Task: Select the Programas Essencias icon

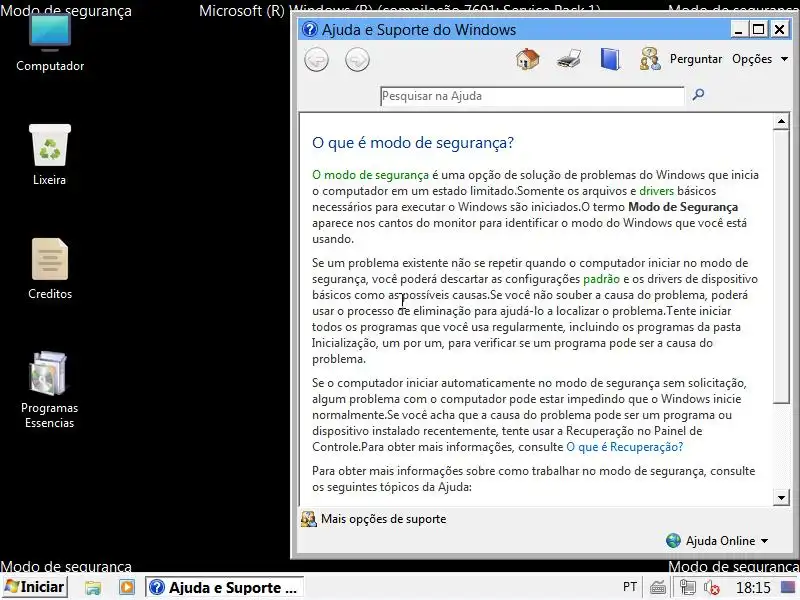Action: pos(49,390)
